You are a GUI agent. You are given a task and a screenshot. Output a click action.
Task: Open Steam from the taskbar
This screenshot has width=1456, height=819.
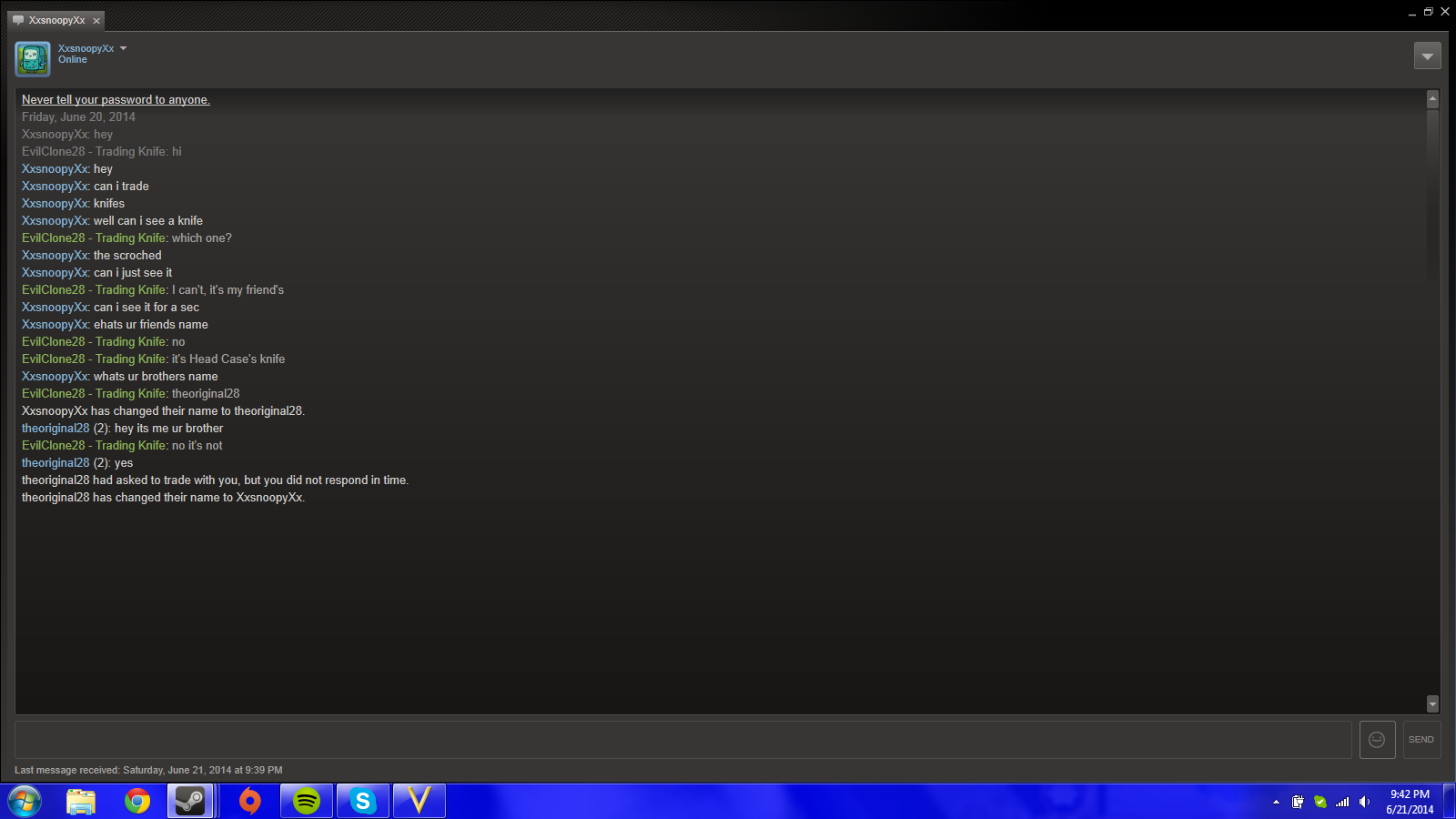click(190, 801)
